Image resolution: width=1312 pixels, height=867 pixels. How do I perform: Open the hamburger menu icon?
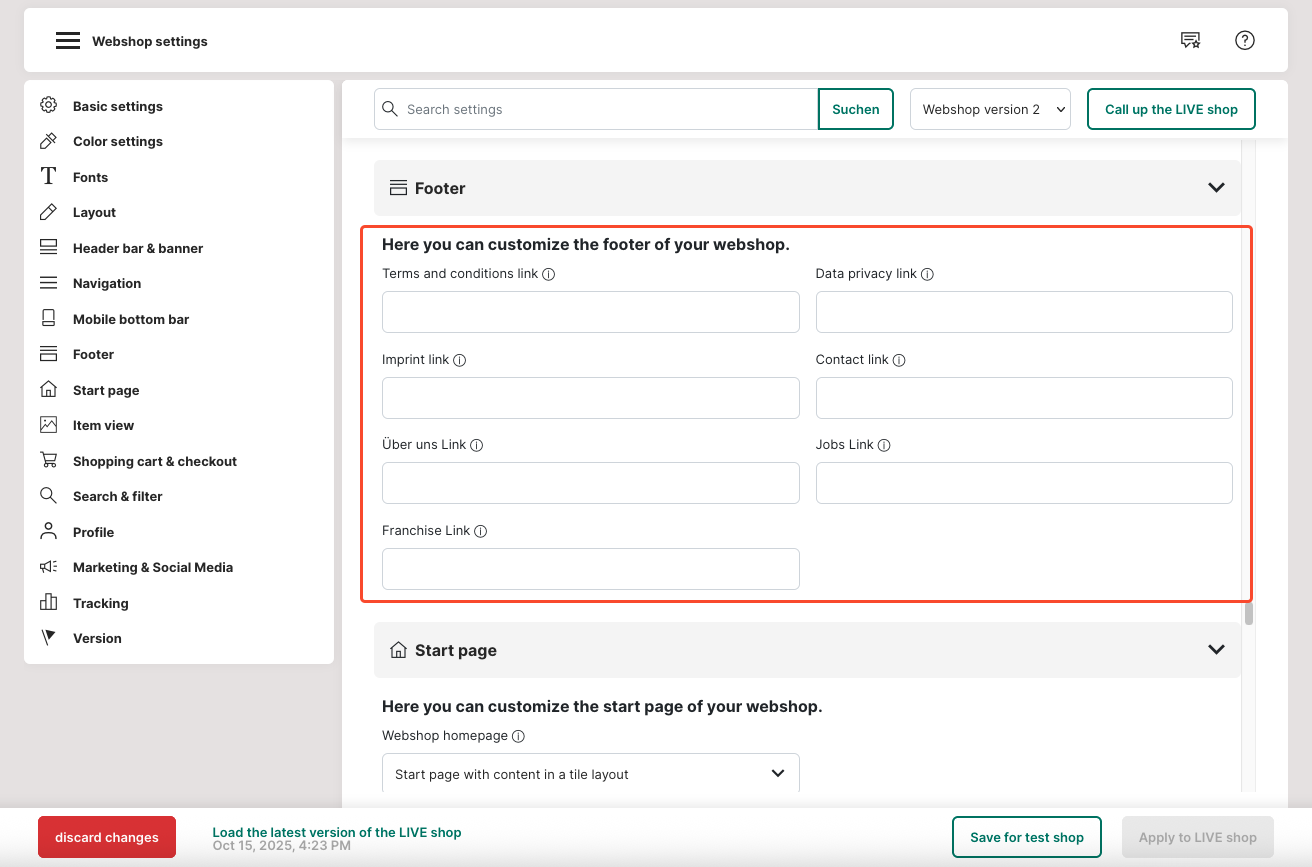(x=67, y=41)
